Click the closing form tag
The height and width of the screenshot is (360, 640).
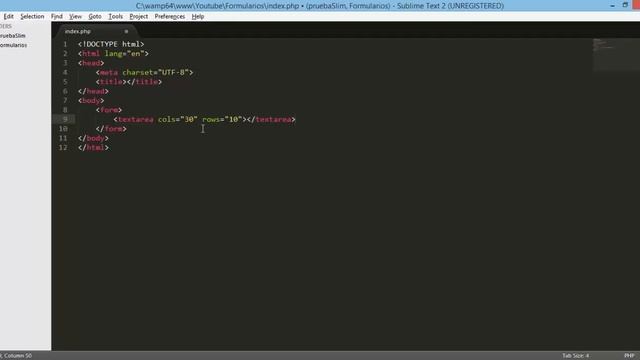111,129
